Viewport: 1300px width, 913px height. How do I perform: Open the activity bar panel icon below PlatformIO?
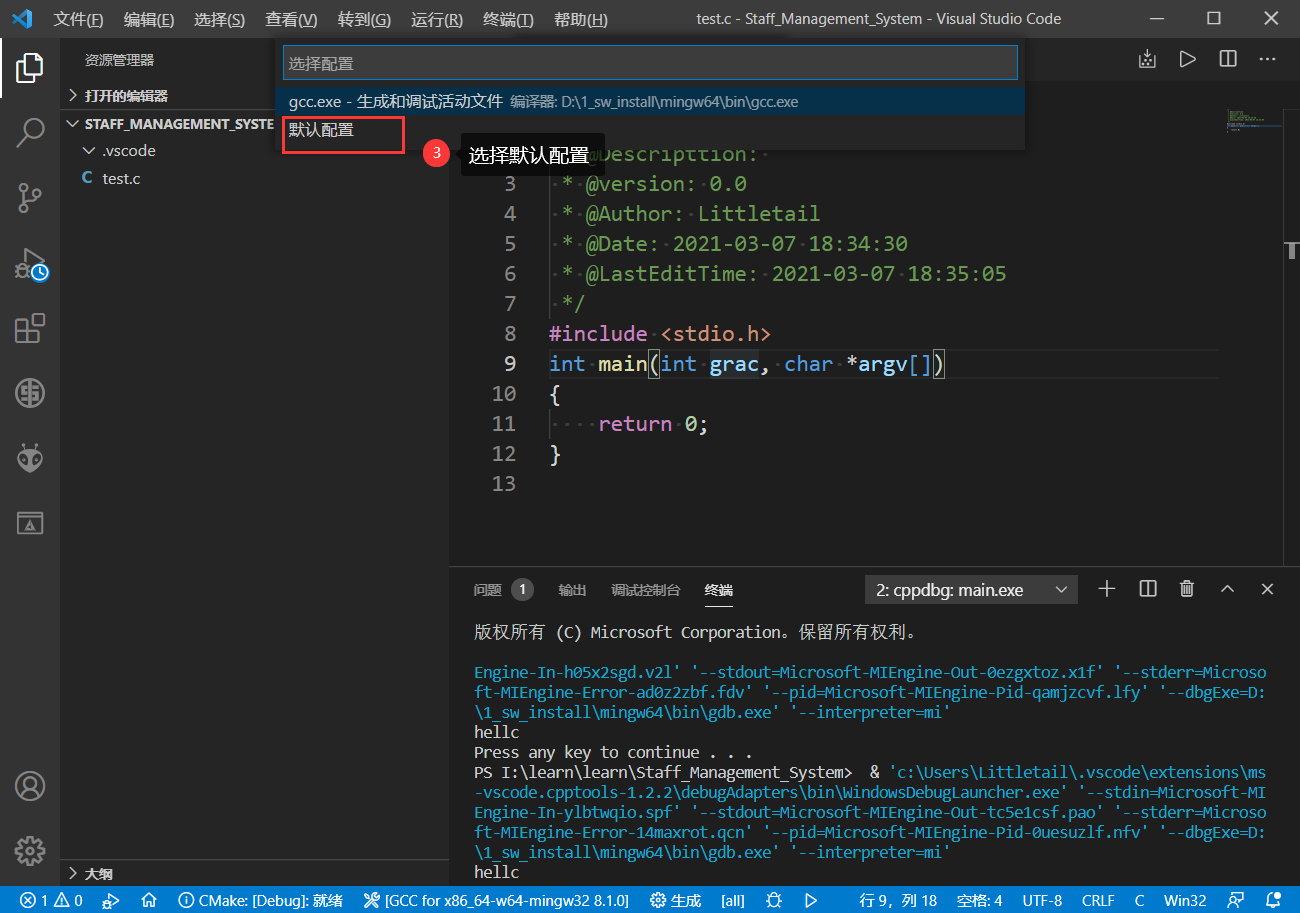(x=30, y=522)
